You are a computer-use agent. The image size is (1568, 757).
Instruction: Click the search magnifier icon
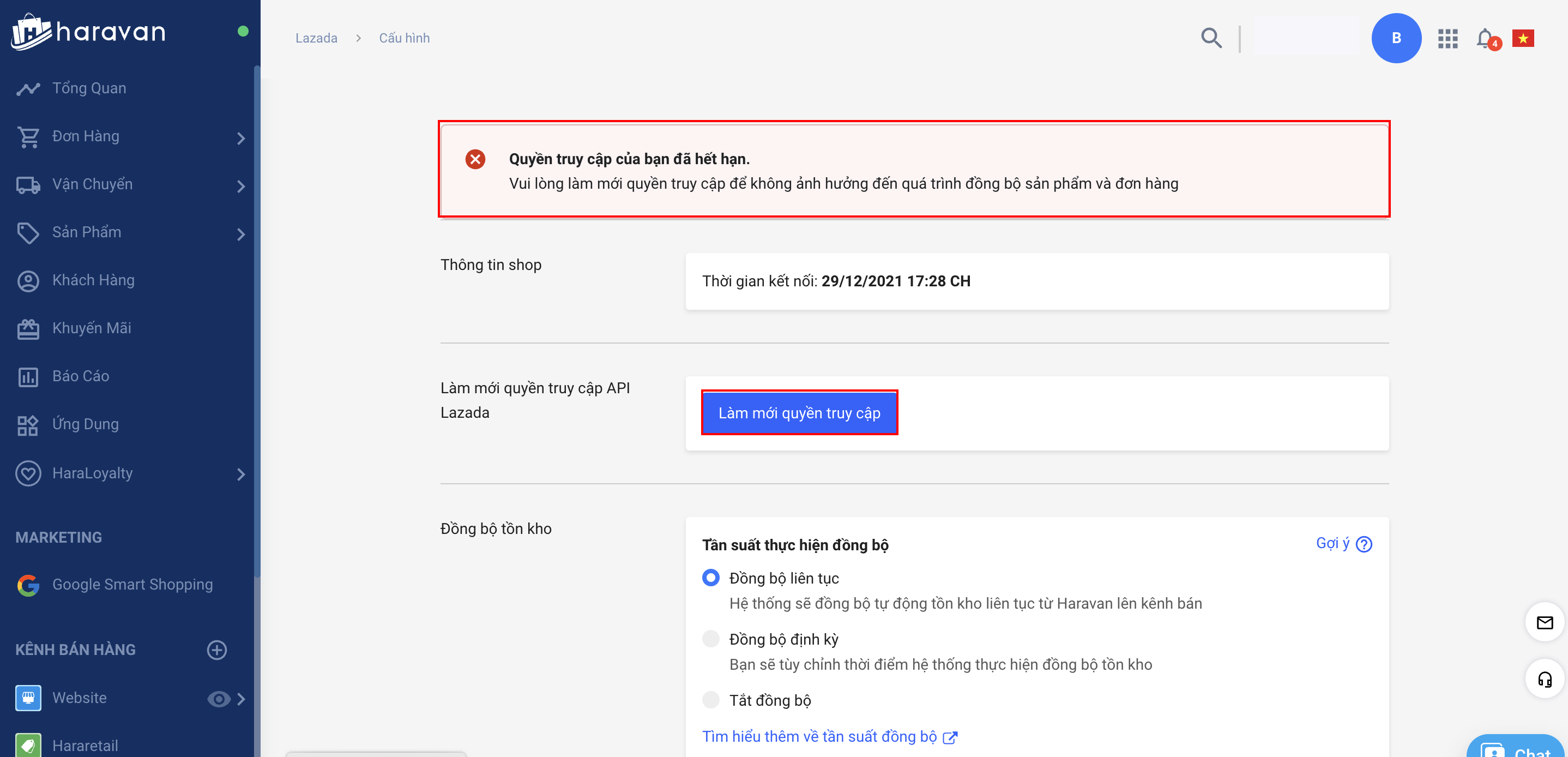1211,38
